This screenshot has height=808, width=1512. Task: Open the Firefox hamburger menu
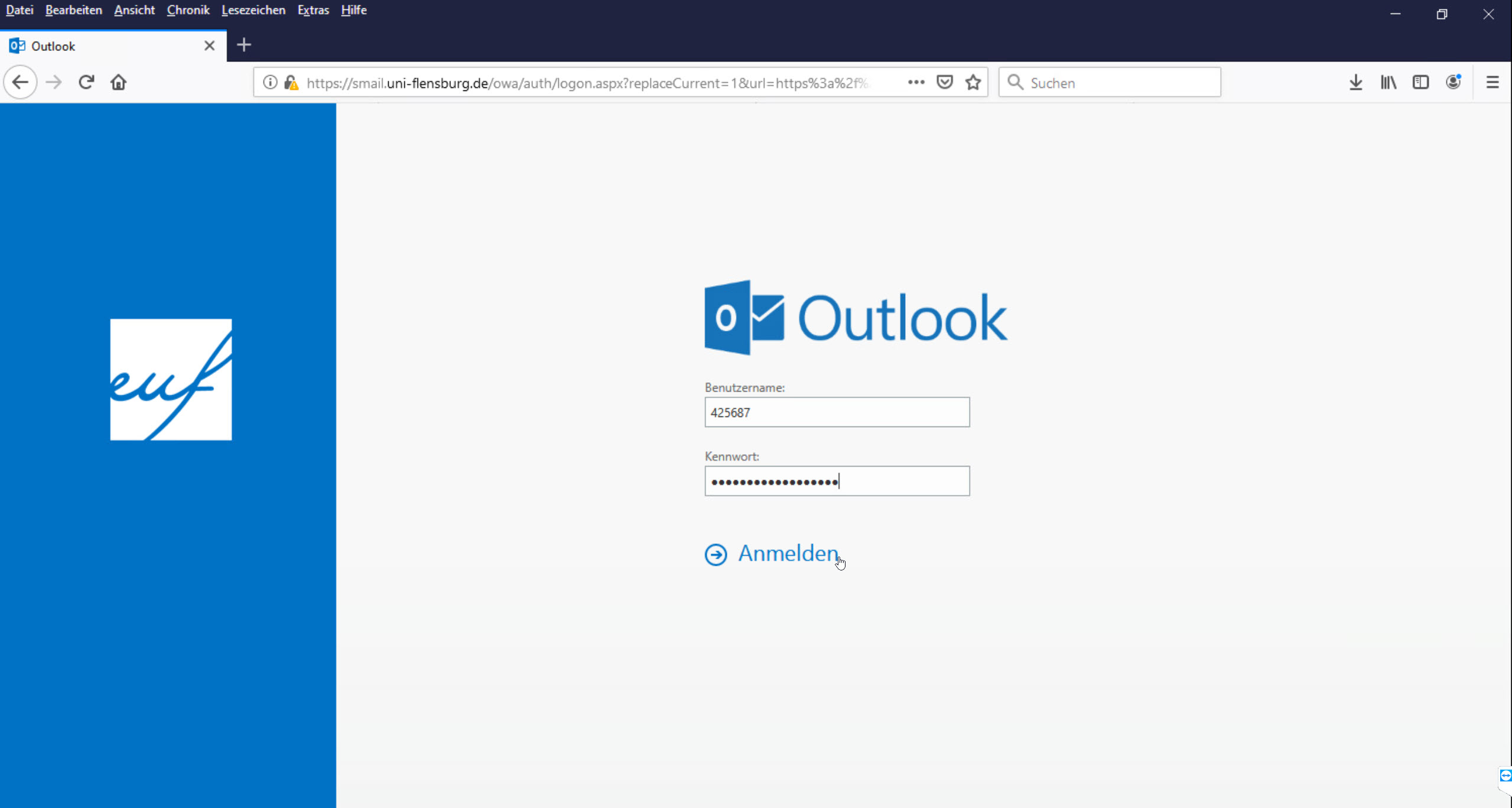pos(1493,83)
